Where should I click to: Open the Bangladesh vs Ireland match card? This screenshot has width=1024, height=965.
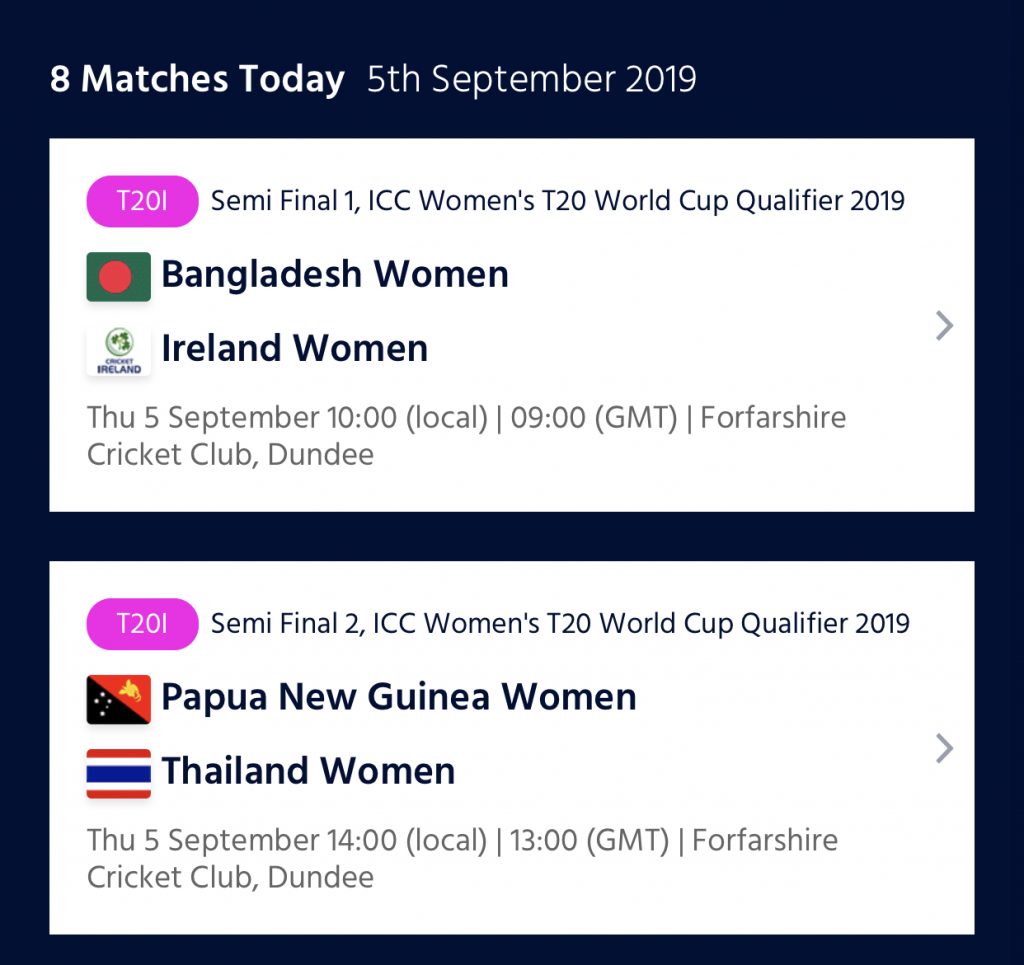pyautogui.click(x=512, y=325)
